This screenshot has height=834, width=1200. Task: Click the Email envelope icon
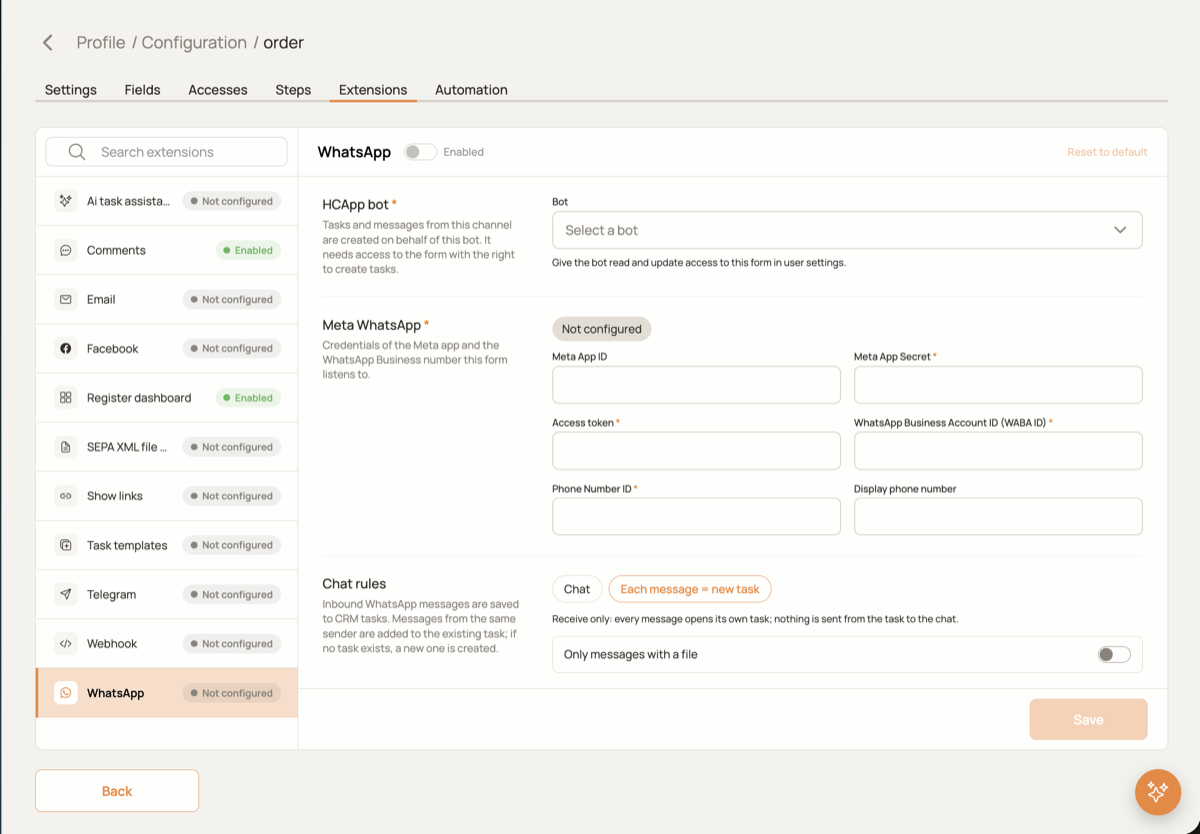(66, 299)
